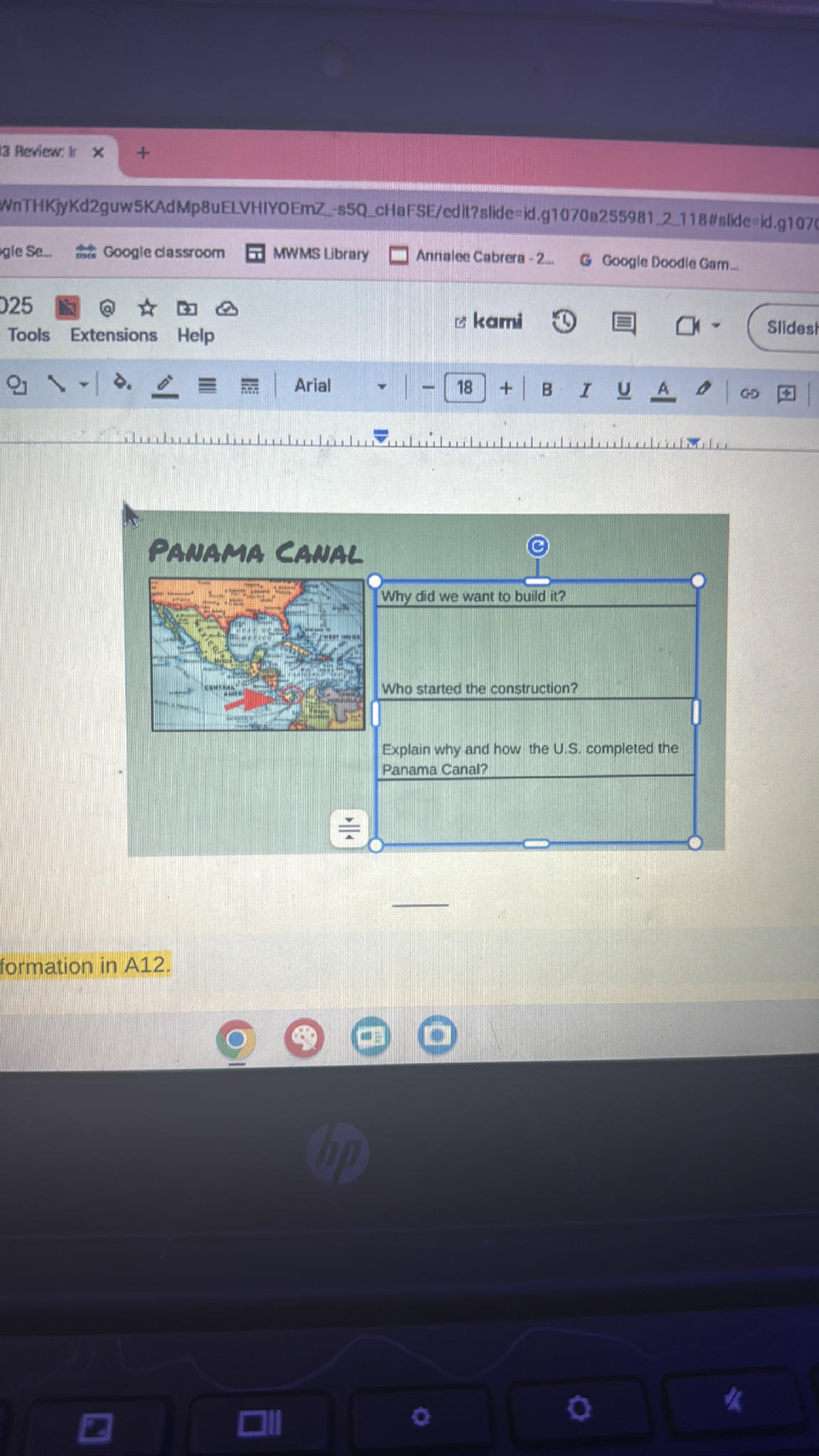Toggle bold formatting

pos(547,389)
